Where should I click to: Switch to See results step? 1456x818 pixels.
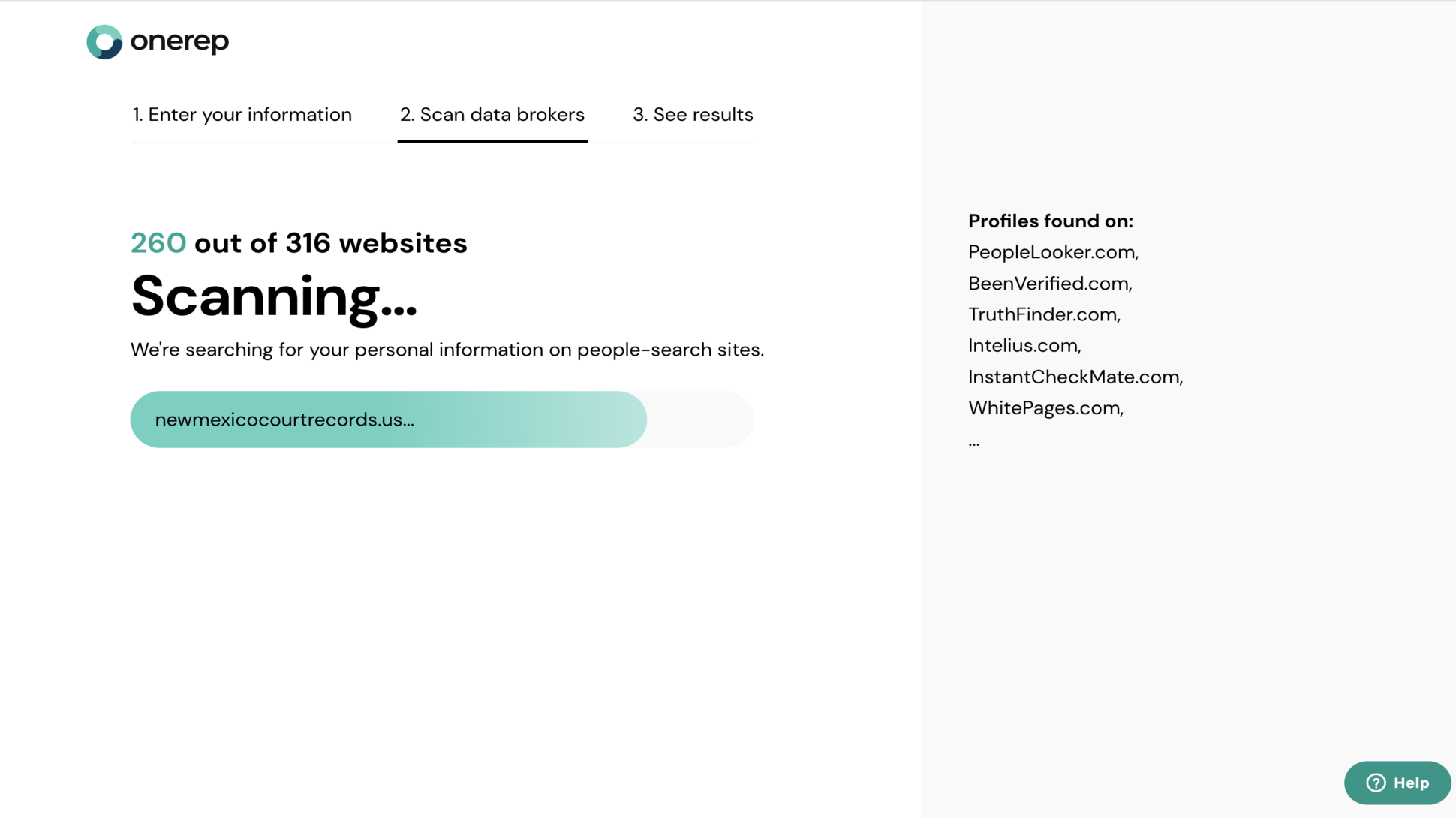693,114
